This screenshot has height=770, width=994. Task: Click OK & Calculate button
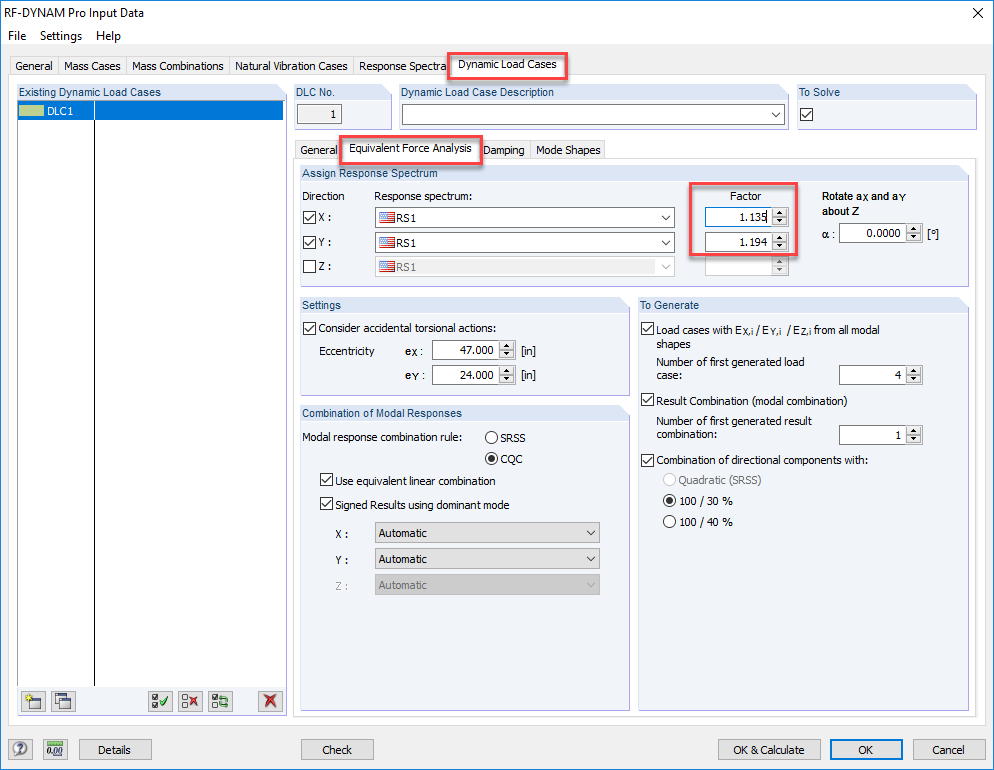pyautogui.click(x=769, y=750)
